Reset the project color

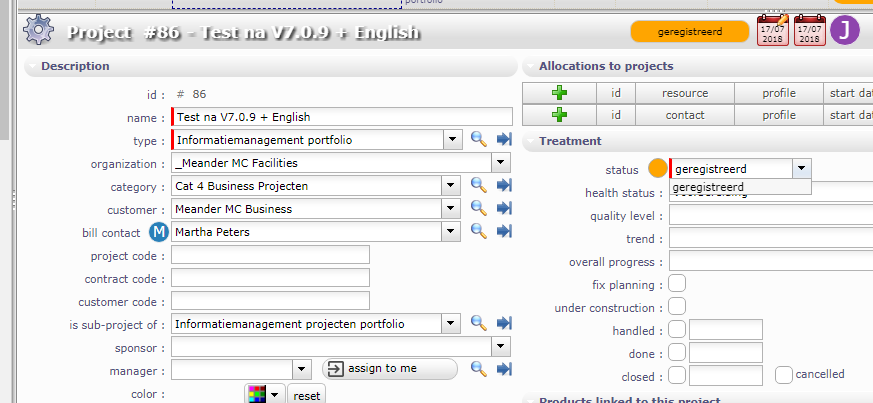307,395
